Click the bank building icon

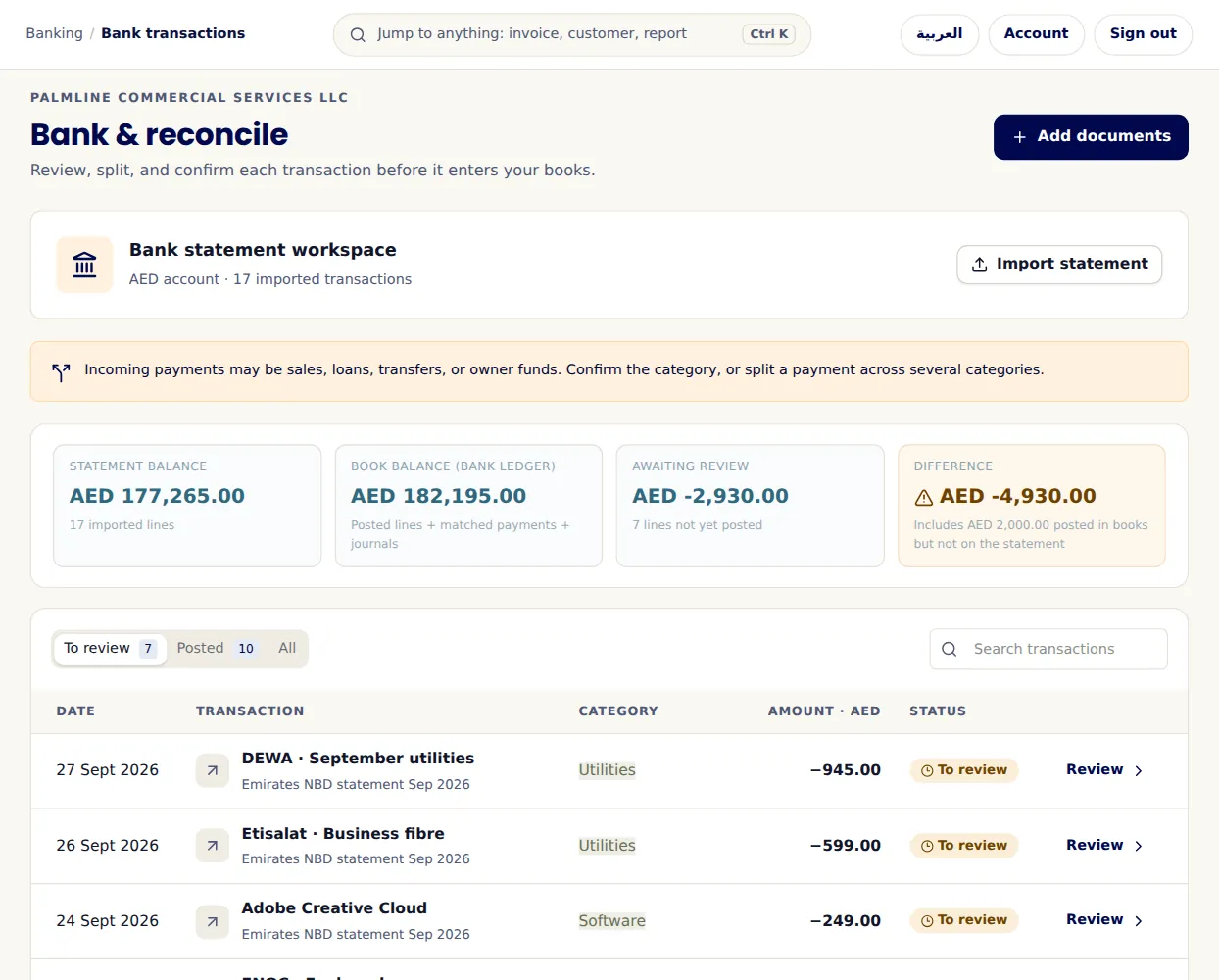pyautogui.click(x=84, y=265)
